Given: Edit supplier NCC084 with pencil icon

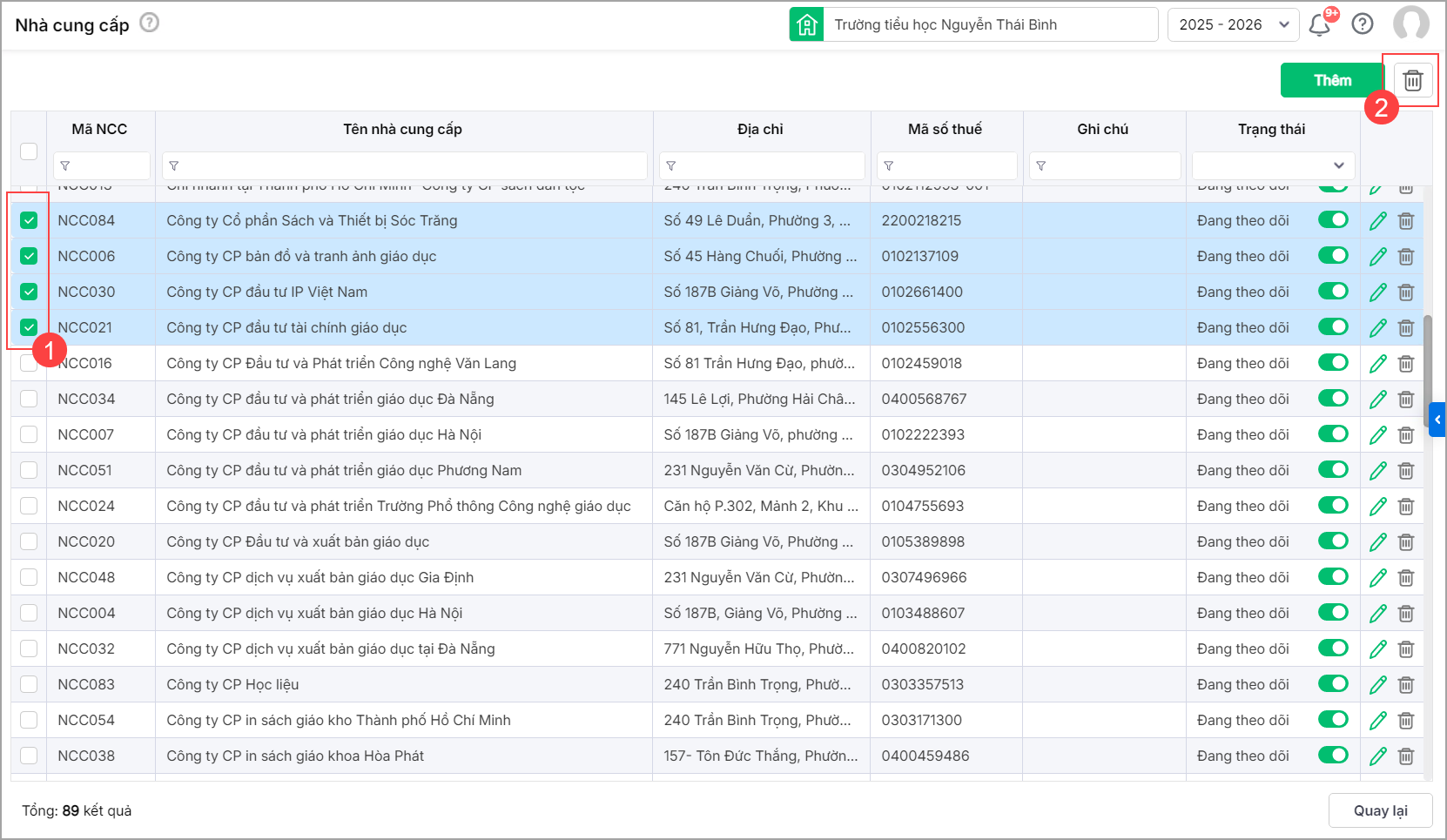Looking at the screenshot, I should tap(1377, 221).
